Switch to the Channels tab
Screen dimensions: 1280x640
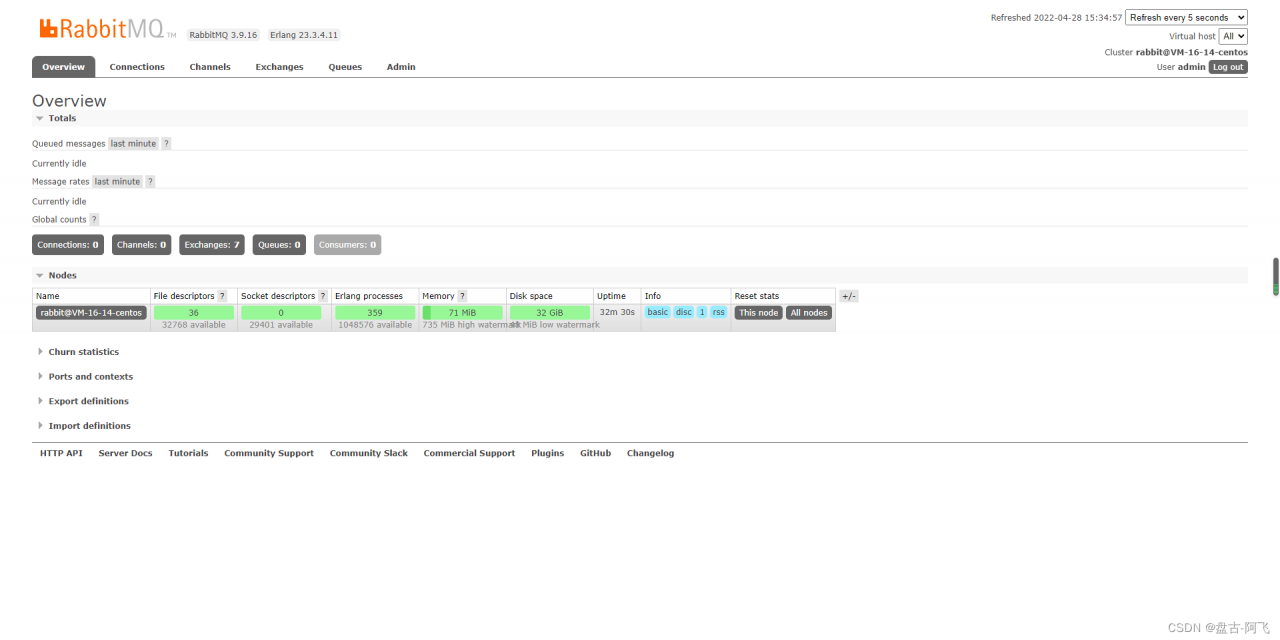(210, 67)
